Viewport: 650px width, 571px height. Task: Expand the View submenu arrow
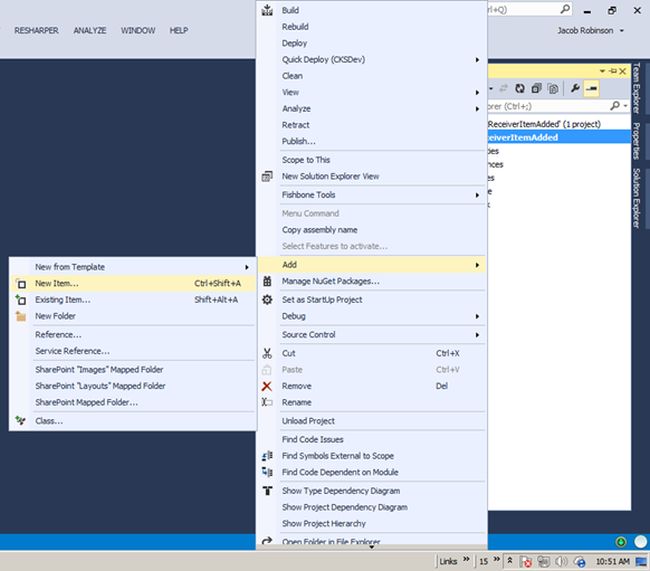tap(477, 92)
